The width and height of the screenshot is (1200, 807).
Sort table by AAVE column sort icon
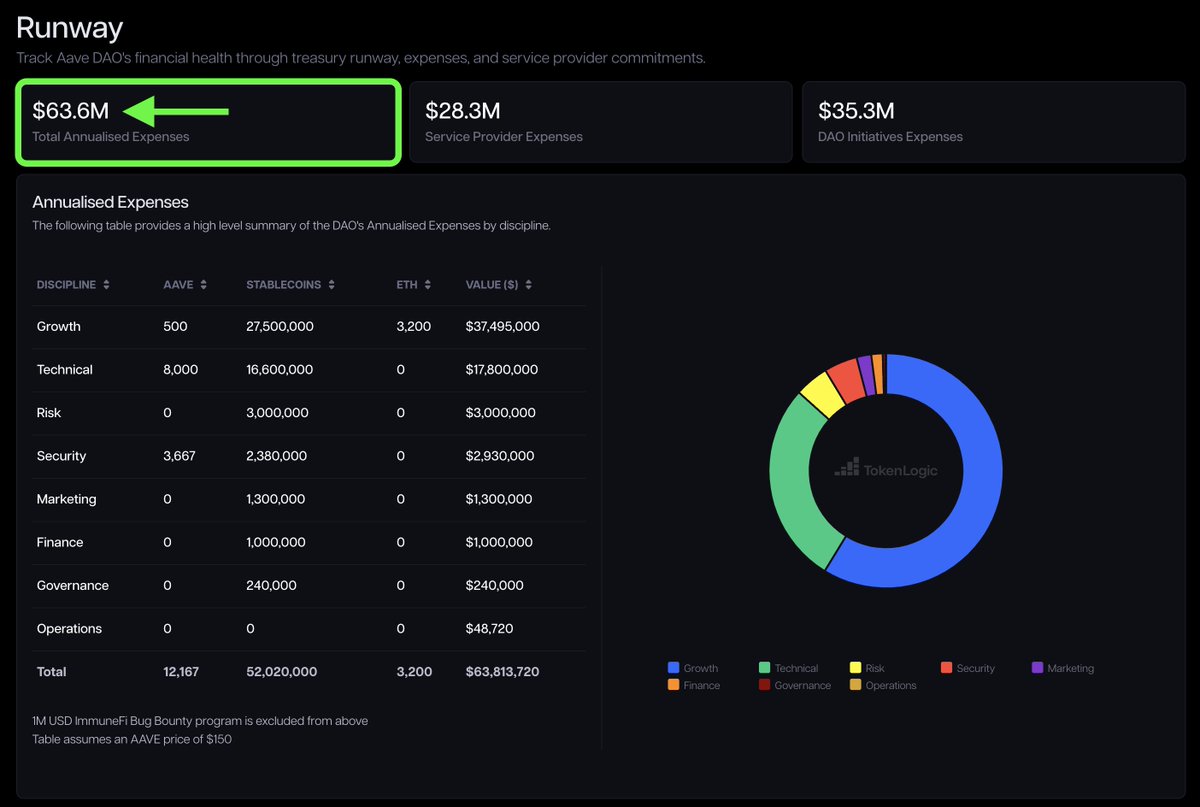(x=203, y=285)
